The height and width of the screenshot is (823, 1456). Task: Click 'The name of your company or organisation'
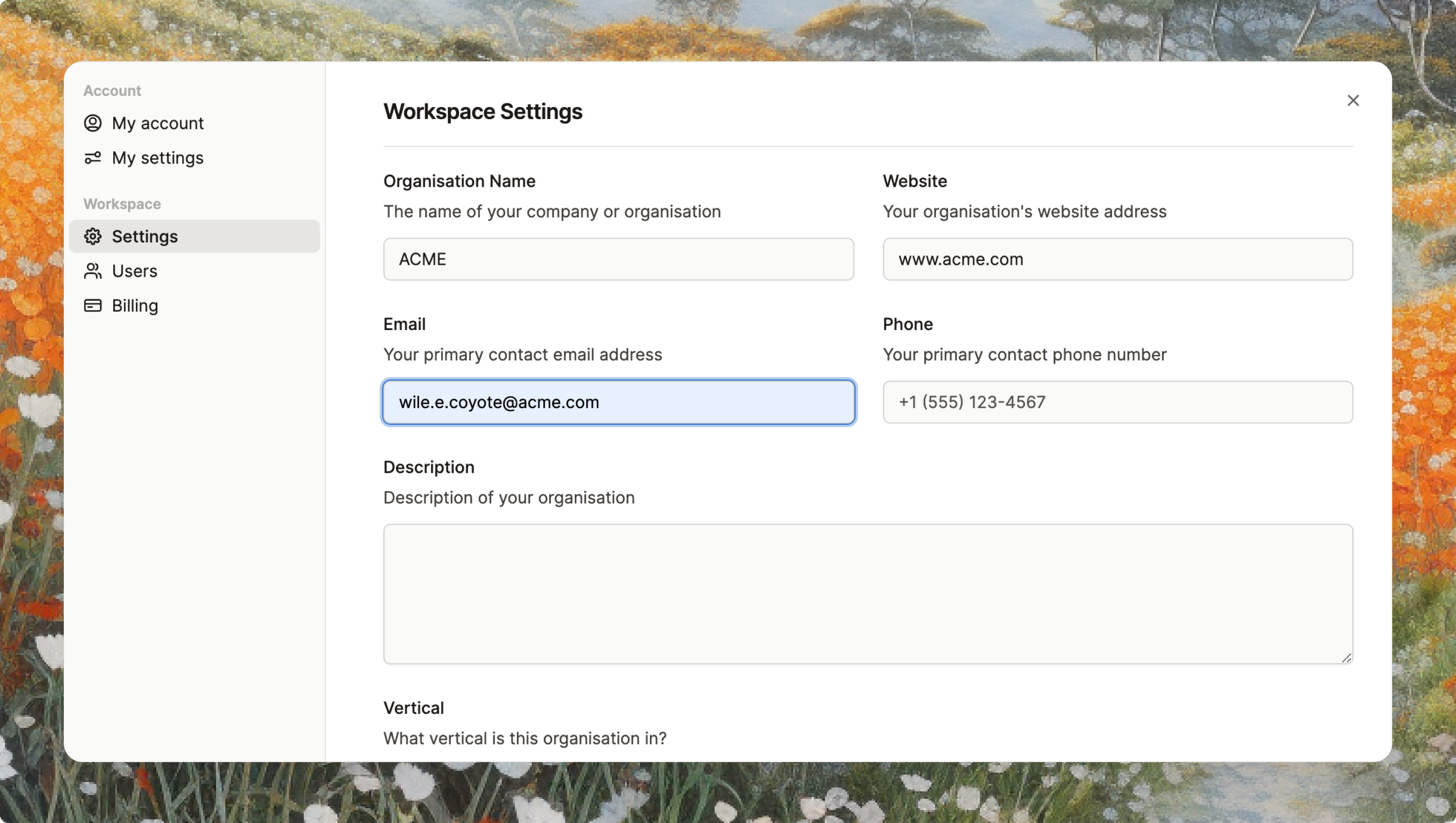click(552, 211)
